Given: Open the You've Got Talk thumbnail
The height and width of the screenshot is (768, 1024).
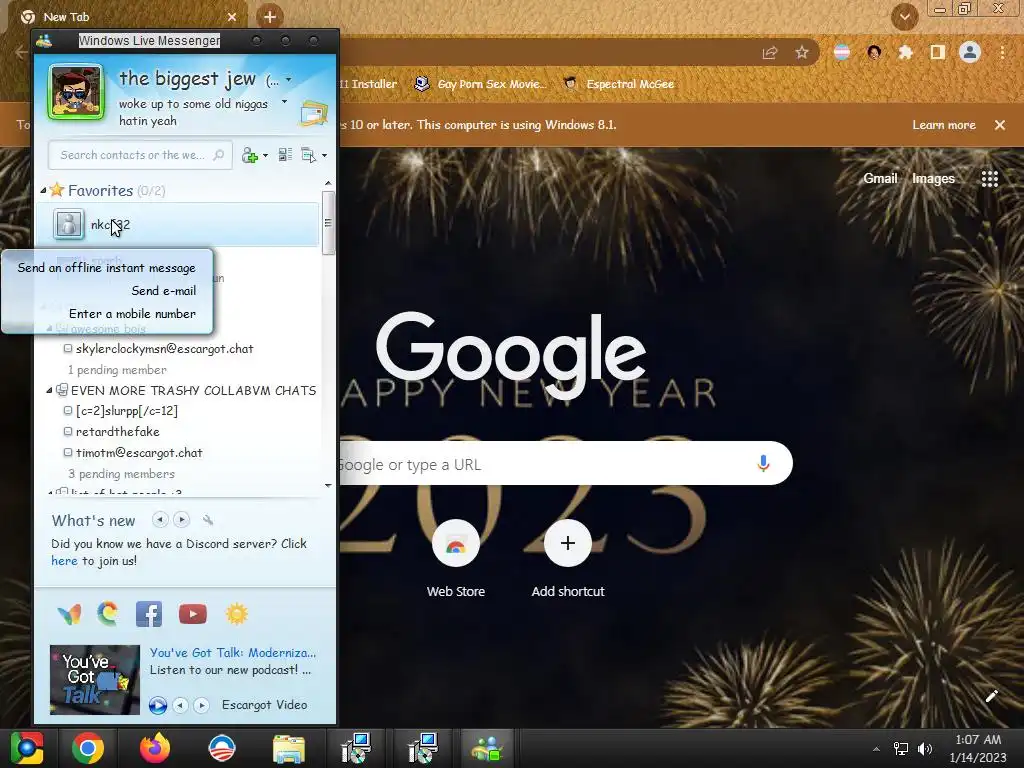Looking at the screenshot, I should pyautogui.click(x=95, y=679).
